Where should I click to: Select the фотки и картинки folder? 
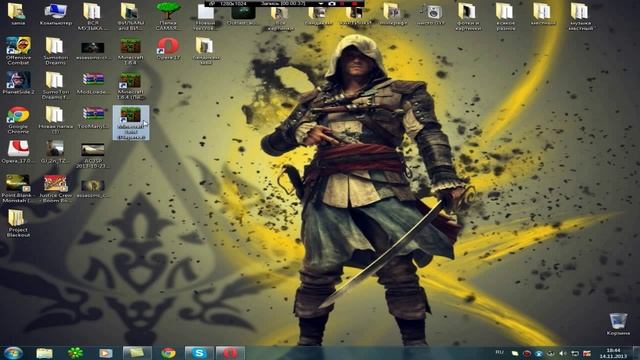468,16
